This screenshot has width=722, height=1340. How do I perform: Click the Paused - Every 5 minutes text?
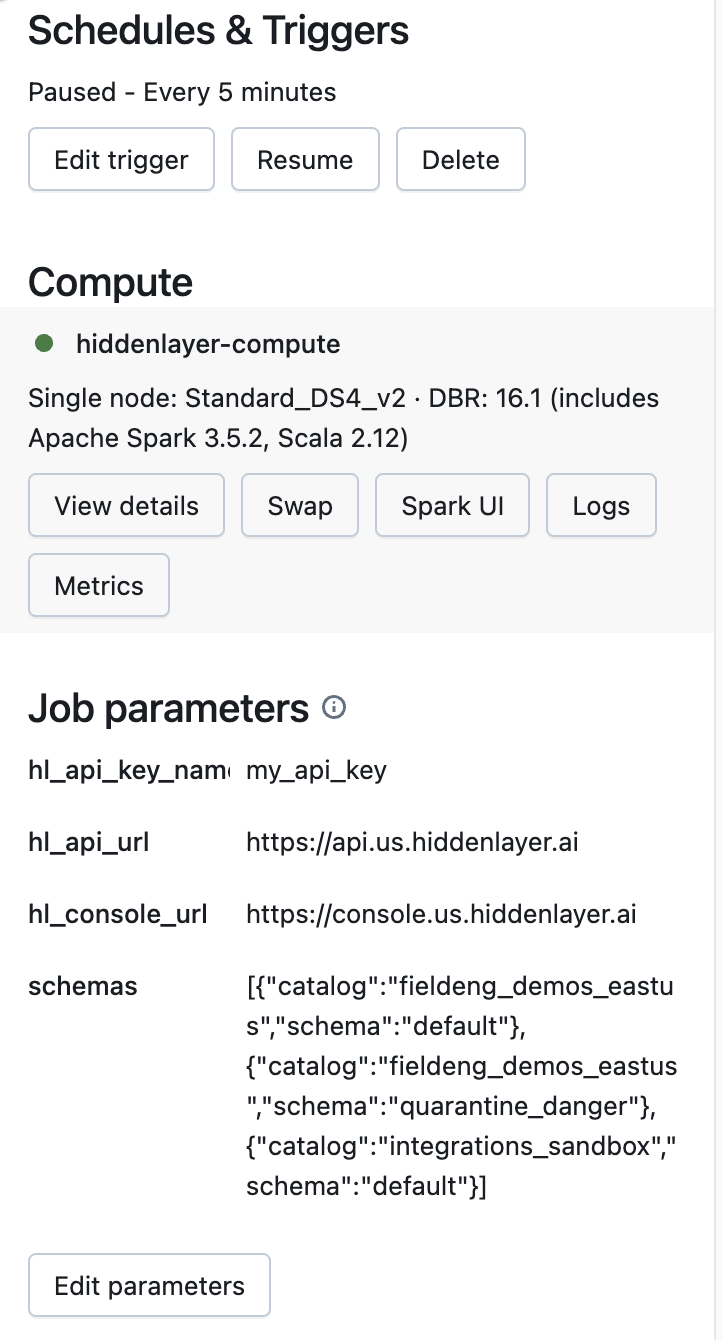(x=181, y=92)
